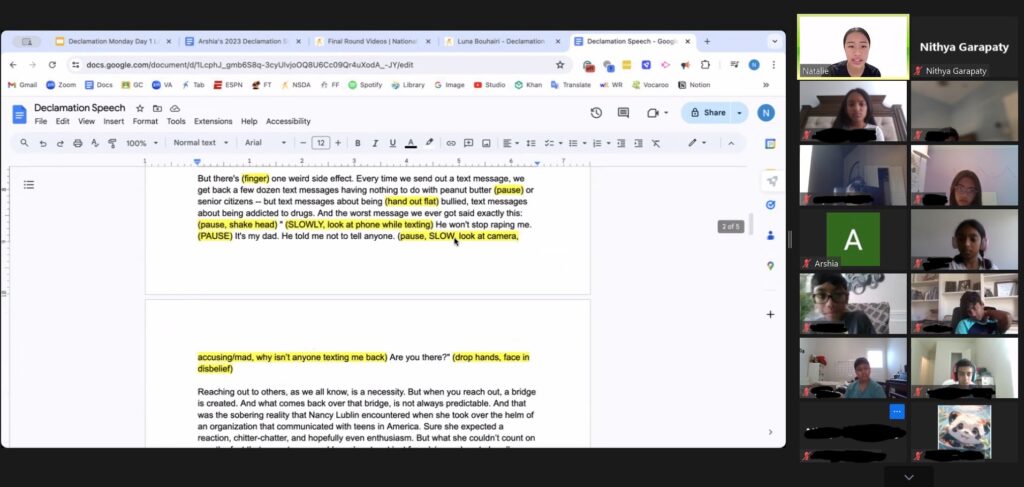The height and width of the screenshot is (487, 1024).
Task: Open Google Maps side panel icon
Action: click(x=770, y=266)
